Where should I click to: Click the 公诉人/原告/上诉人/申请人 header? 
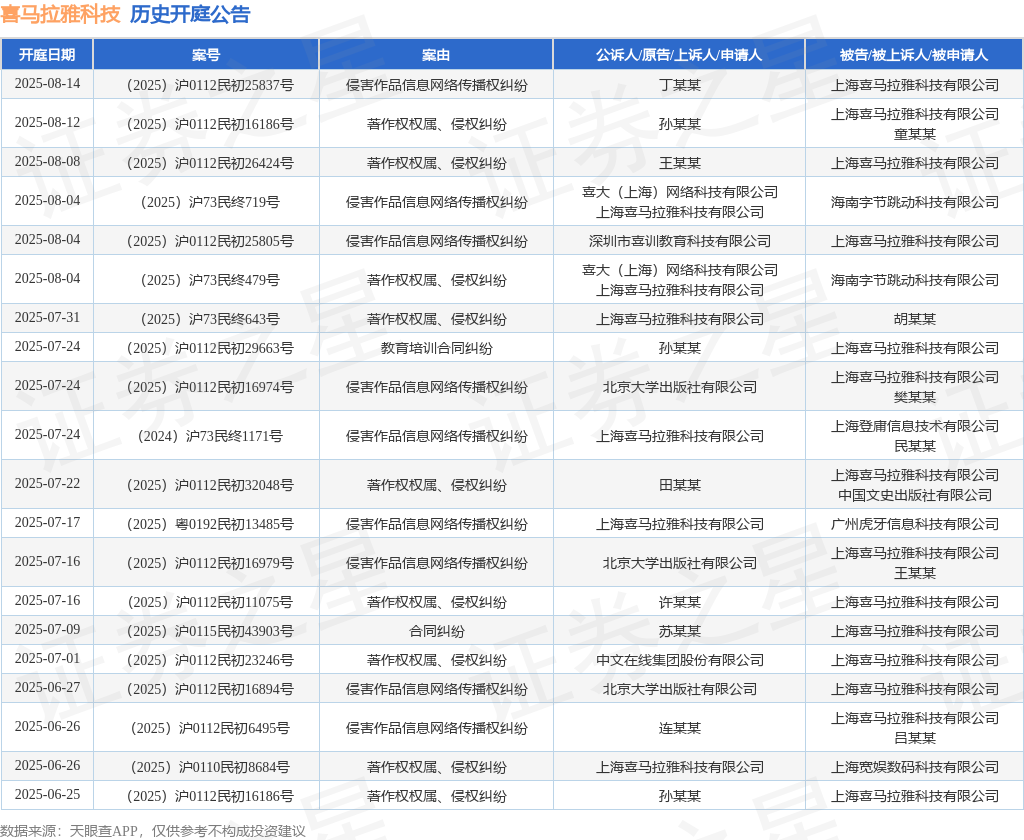coord(679,55)
